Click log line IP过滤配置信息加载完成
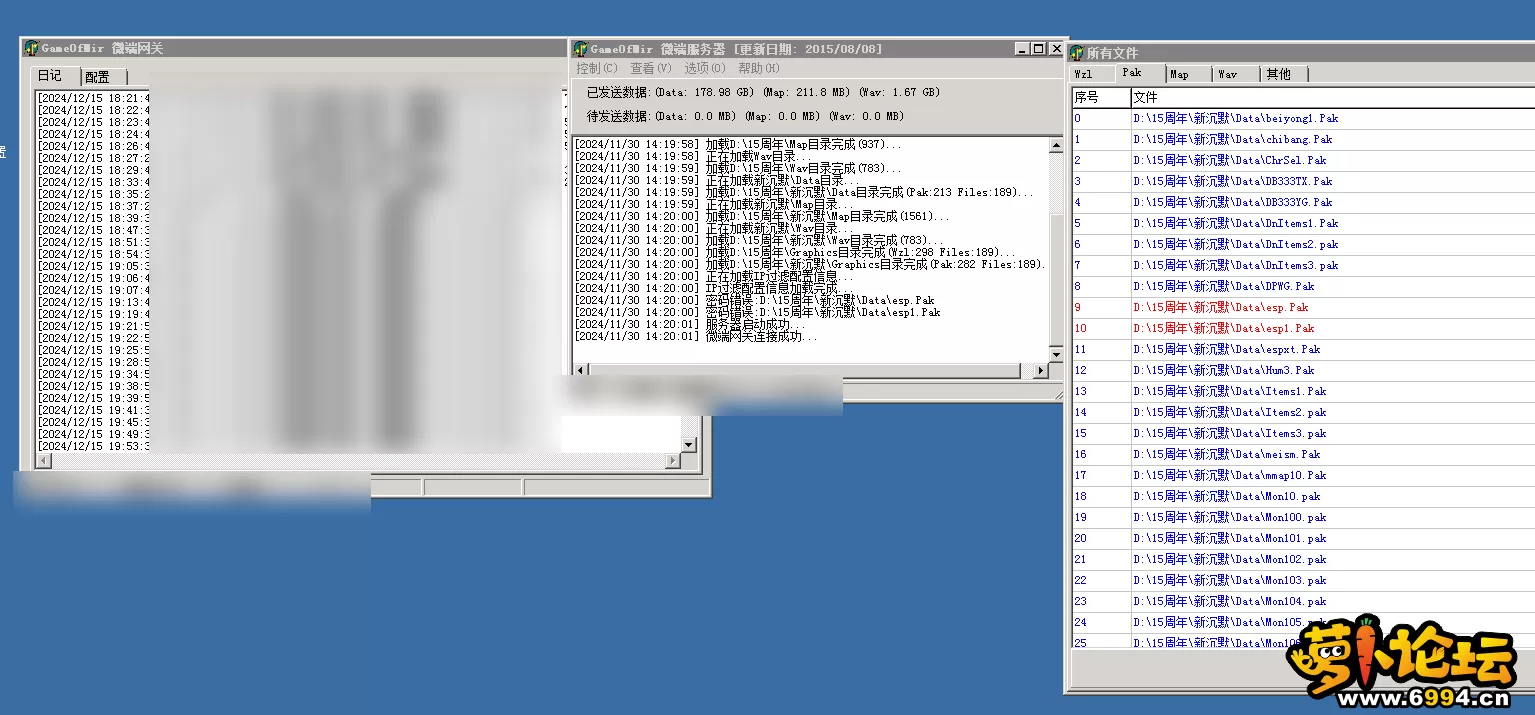1535x715 pixels. tap(714, 288)
